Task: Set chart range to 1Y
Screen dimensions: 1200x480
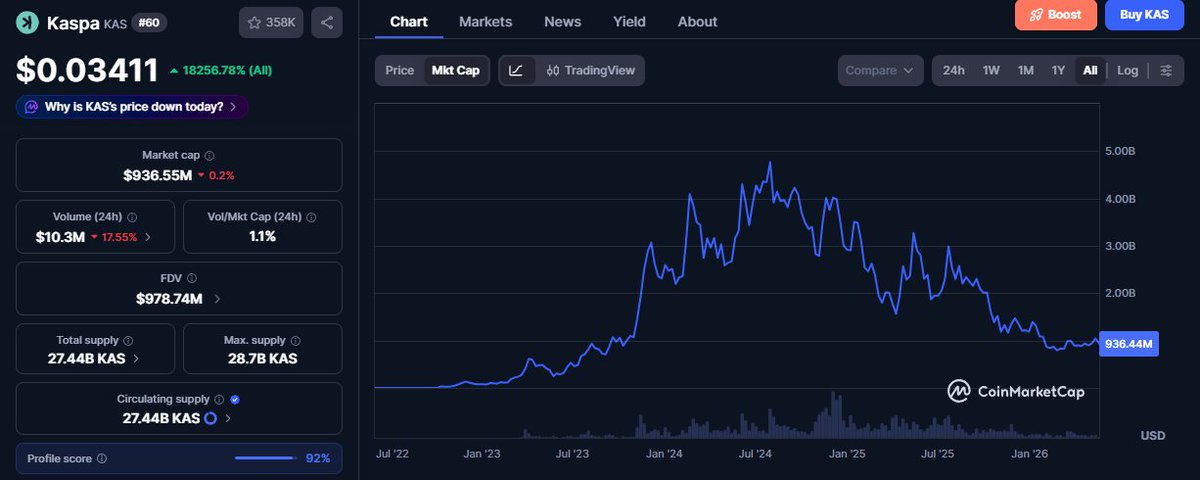Action: pyautogui.click(x=1058, y=70)
